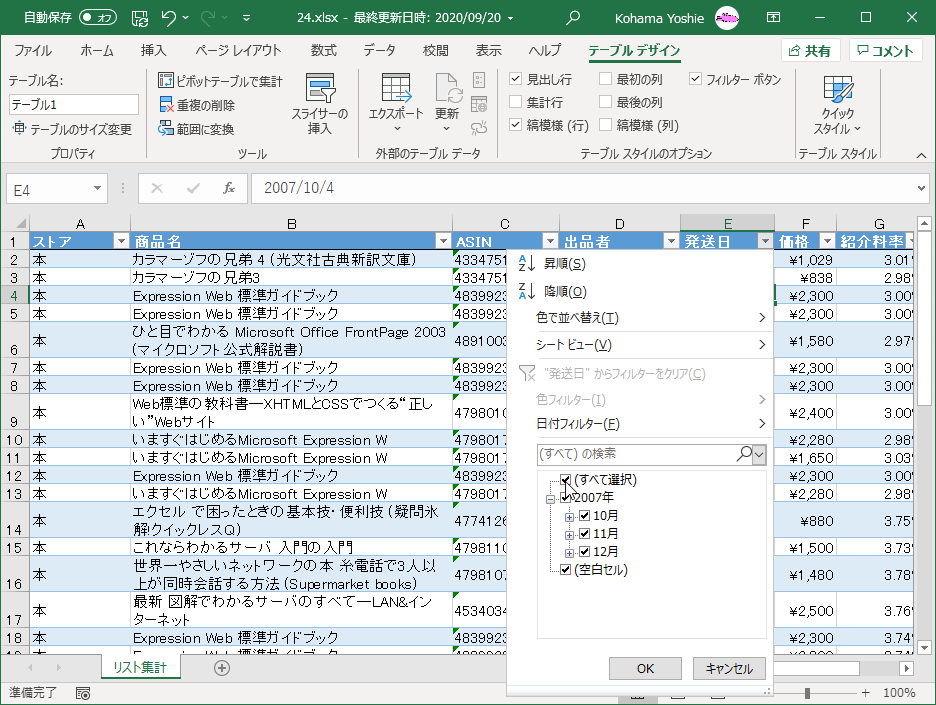Viewport: 936px width, 705px height.
Task: Adjust the zoom slider handle
Action: (807, 693)
